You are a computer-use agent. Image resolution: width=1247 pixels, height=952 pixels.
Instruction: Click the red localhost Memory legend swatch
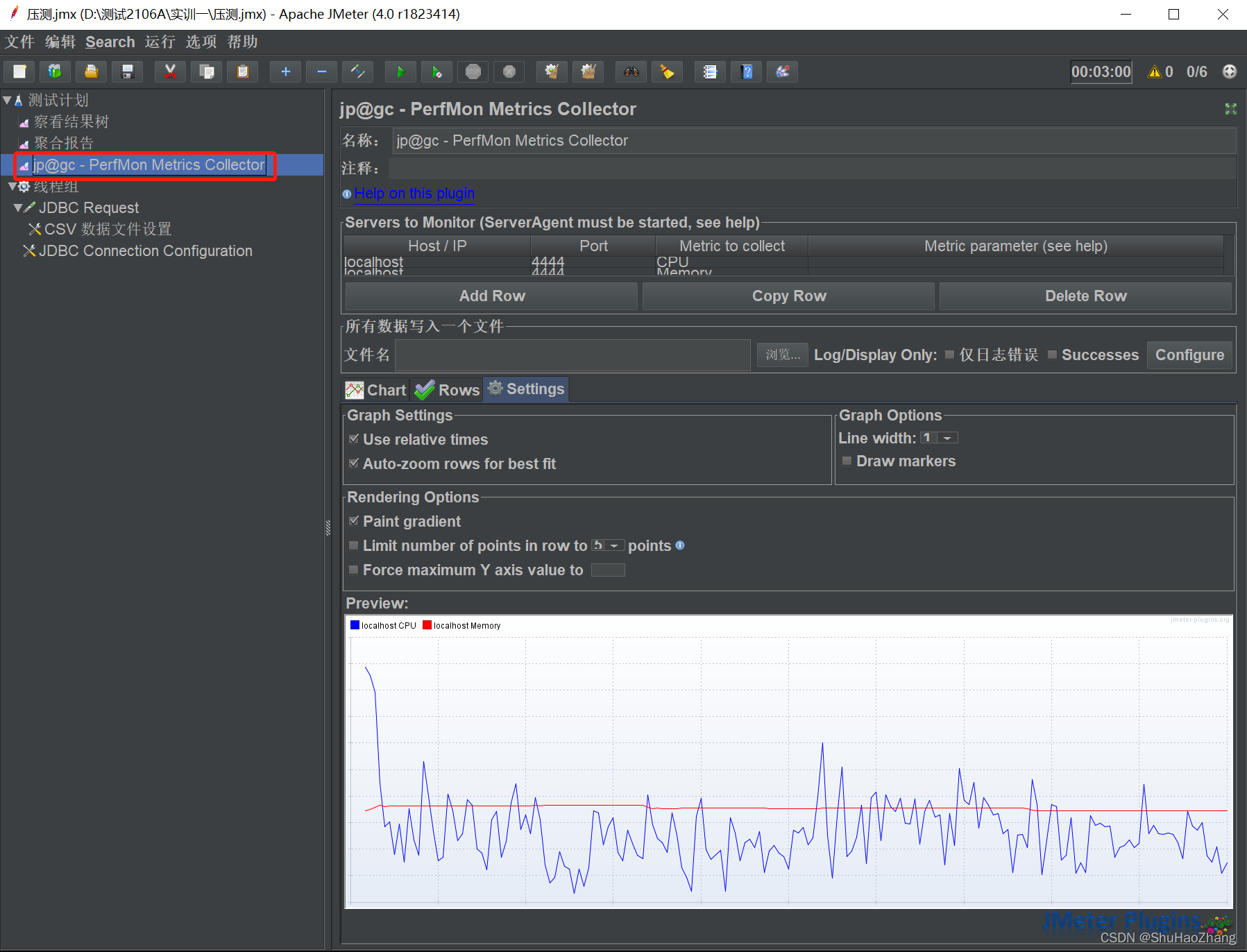[427, 625]
